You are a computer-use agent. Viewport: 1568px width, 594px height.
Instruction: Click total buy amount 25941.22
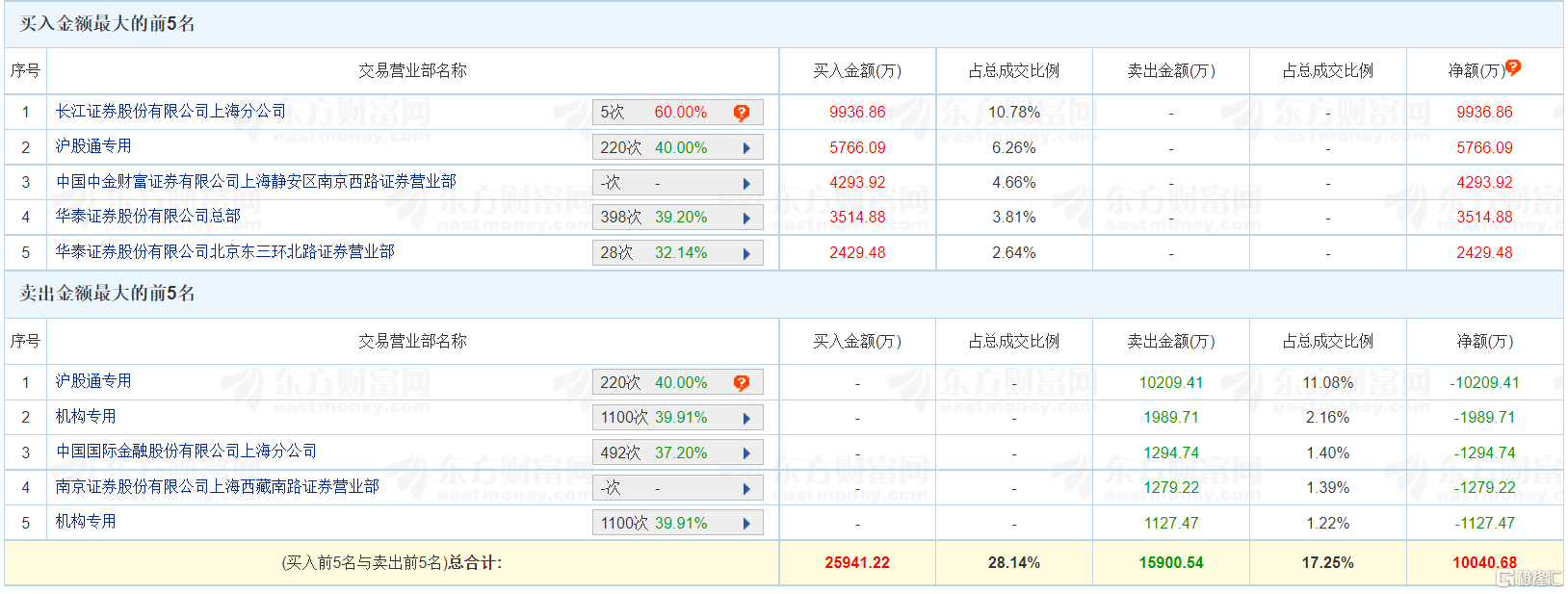(x=857, y=563)
